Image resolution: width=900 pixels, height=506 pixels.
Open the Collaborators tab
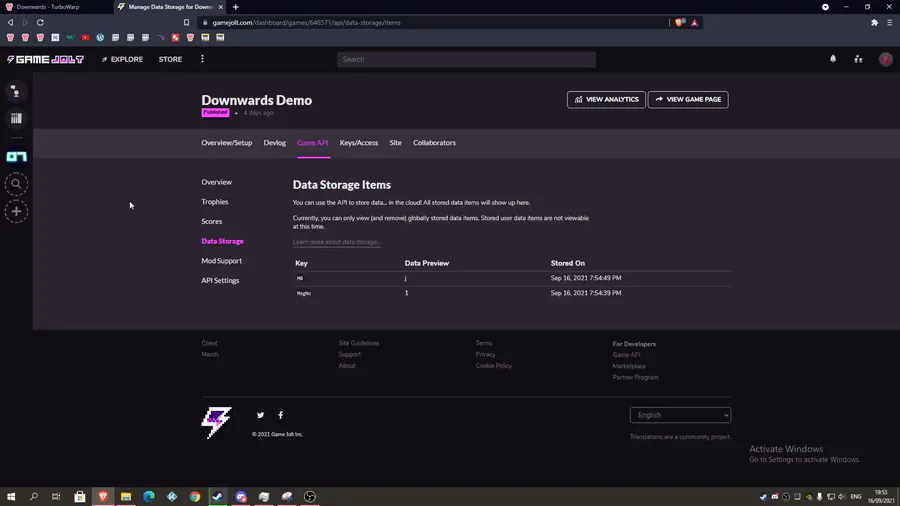click(435, 143)
